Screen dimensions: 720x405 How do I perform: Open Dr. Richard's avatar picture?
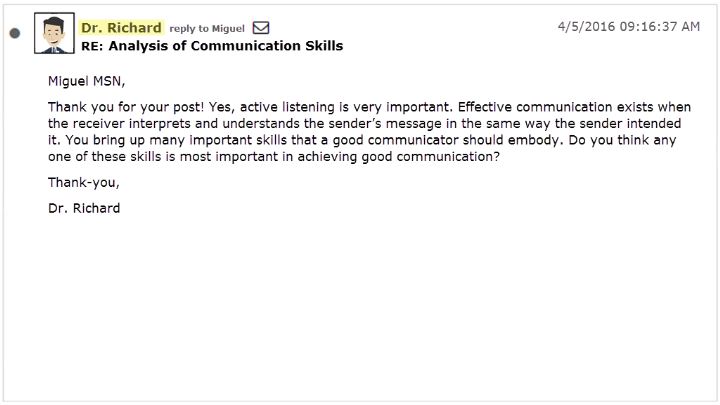click(54, 33)
